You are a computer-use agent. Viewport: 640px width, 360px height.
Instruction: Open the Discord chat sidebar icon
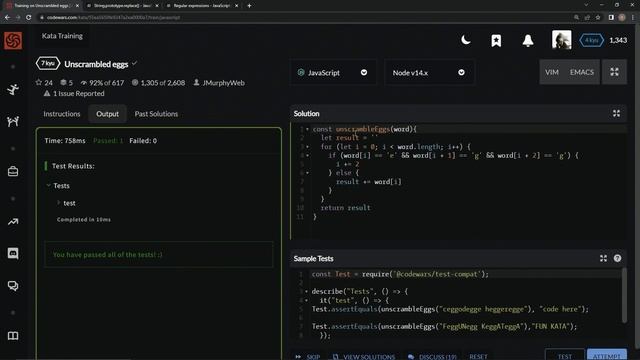tap(13, 253)
